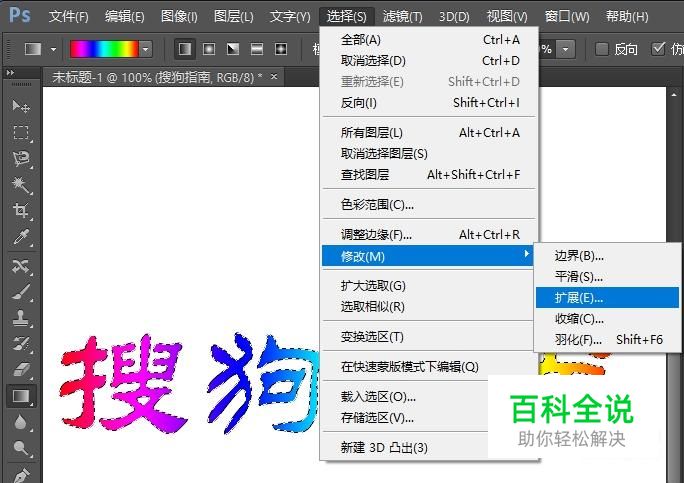This screenshot has height=483, width=684.
Task: Open the 视图(V) menu
Action: point(507,17)
